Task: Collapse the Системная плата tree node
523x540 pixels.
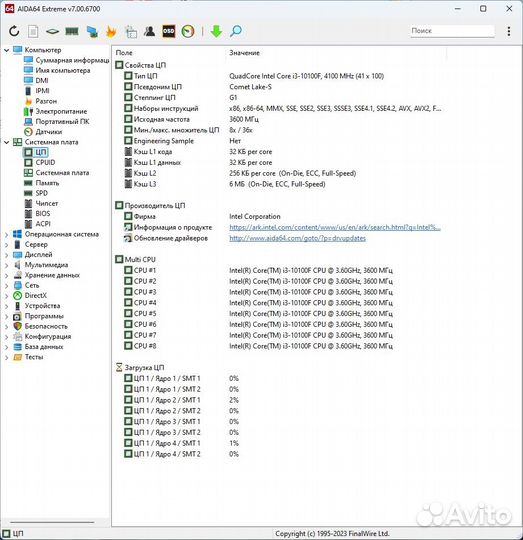Action: [x=6, y=142]
